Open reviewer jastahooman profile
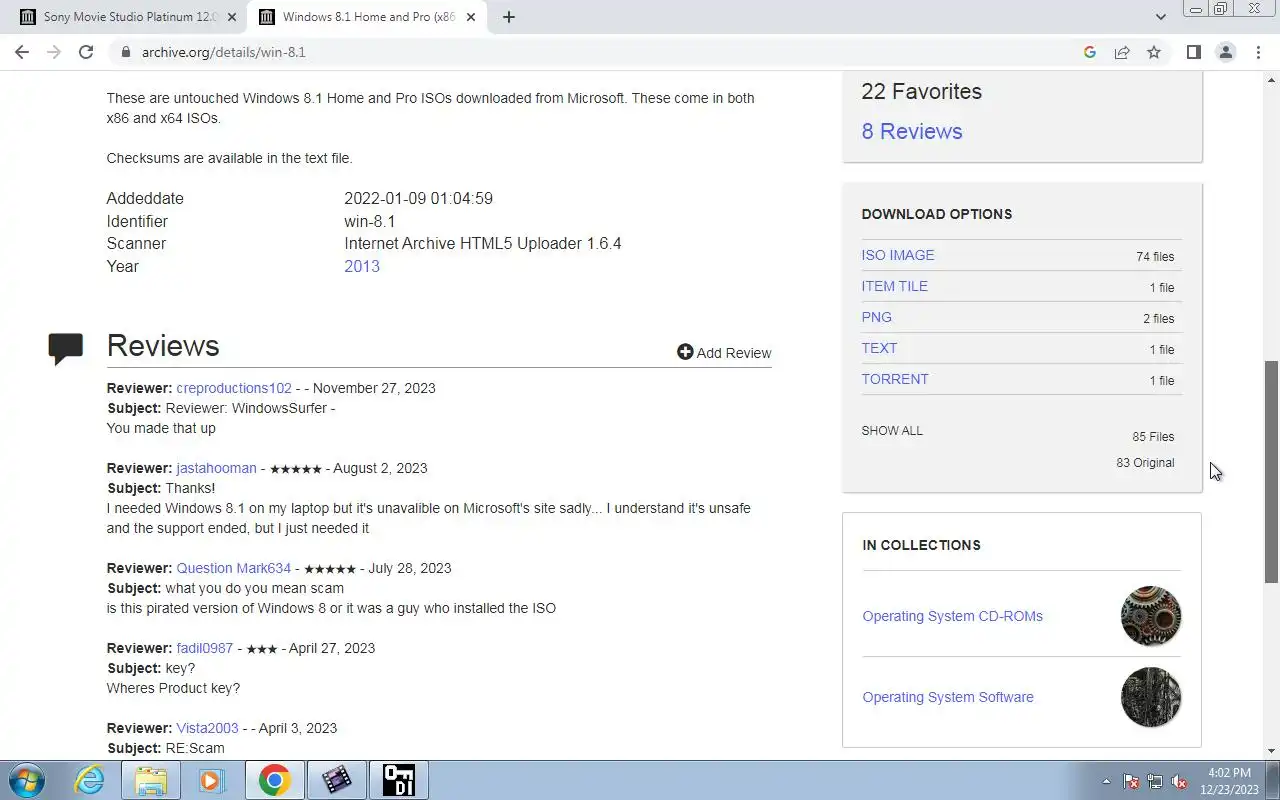 pos(216,468)
